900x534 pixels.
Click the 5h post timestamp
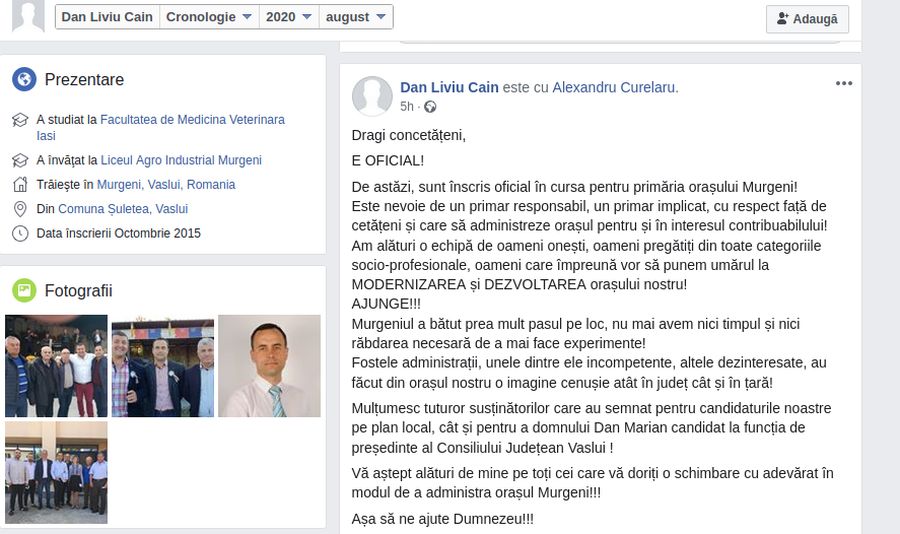(x=407, y=107)
